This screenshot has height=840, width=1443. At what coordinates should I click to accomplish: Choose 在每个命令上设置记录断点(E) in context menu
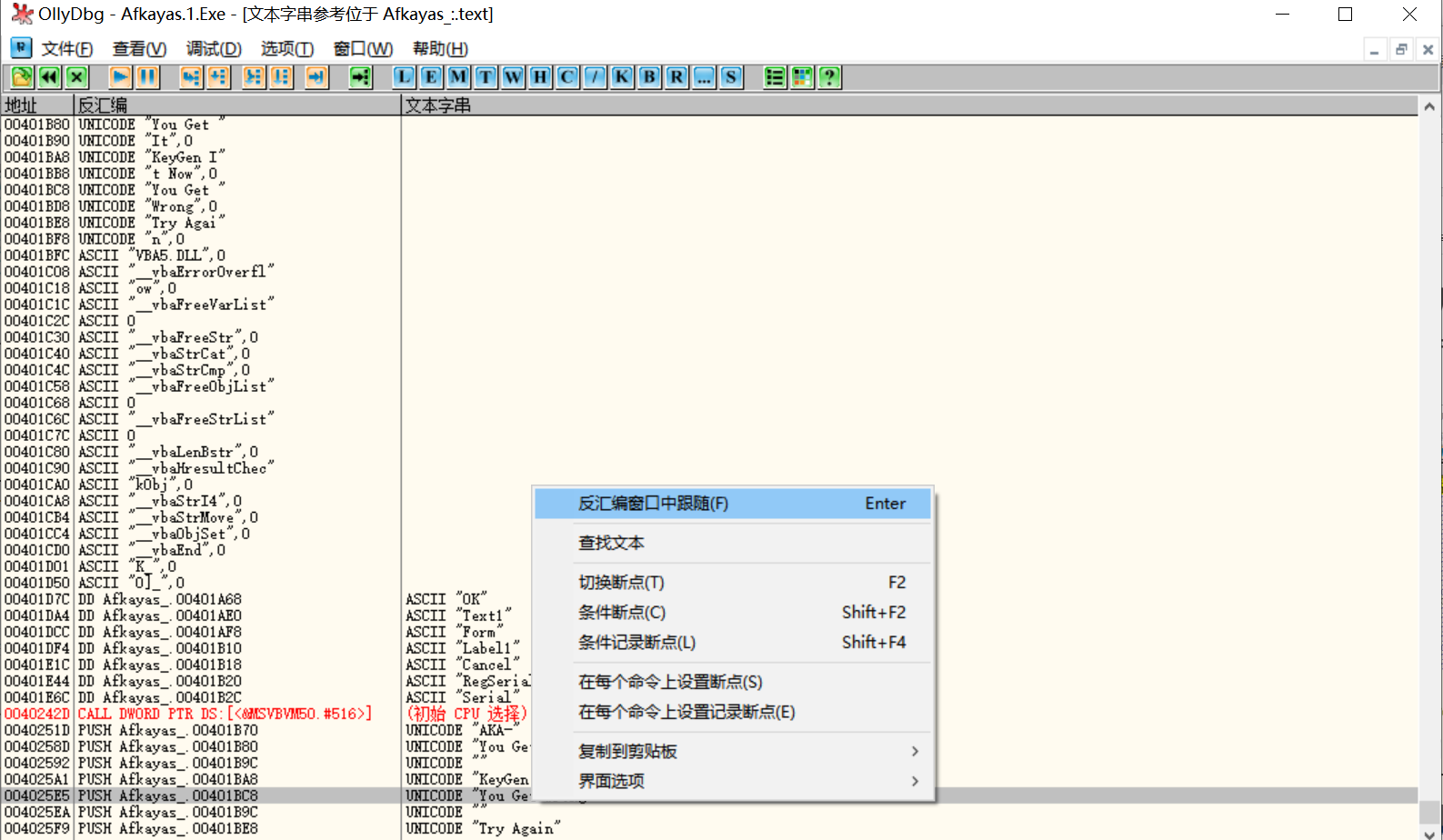[x=733, y=712]
